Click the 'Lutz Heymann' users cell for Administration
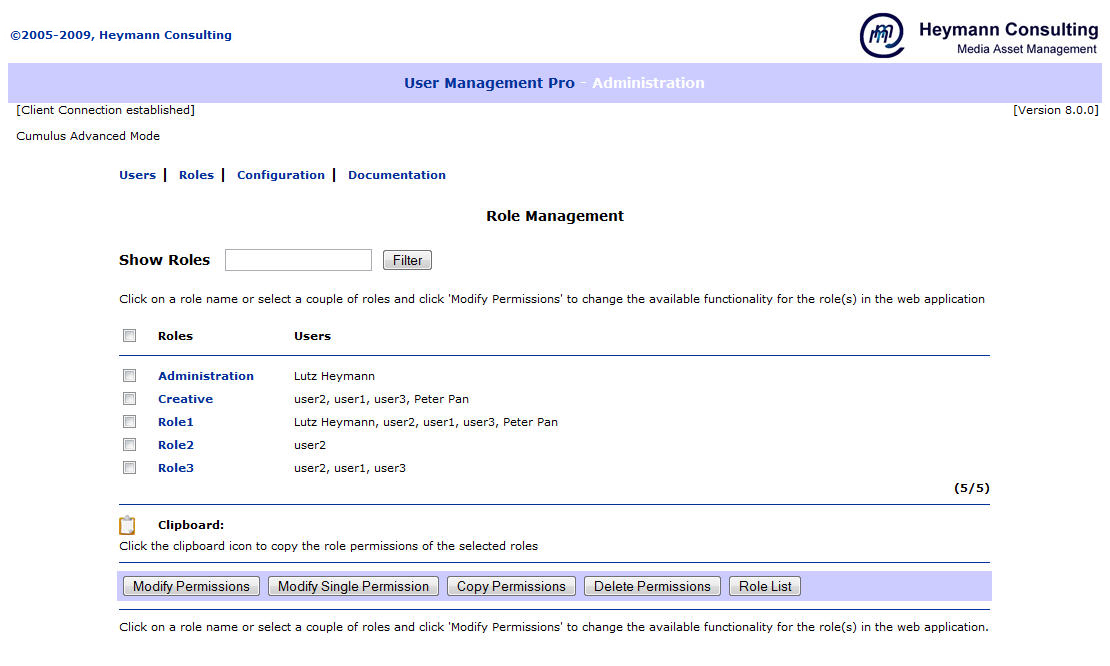The width and height of the screenshot is (1110, 666). click(334, 376)
